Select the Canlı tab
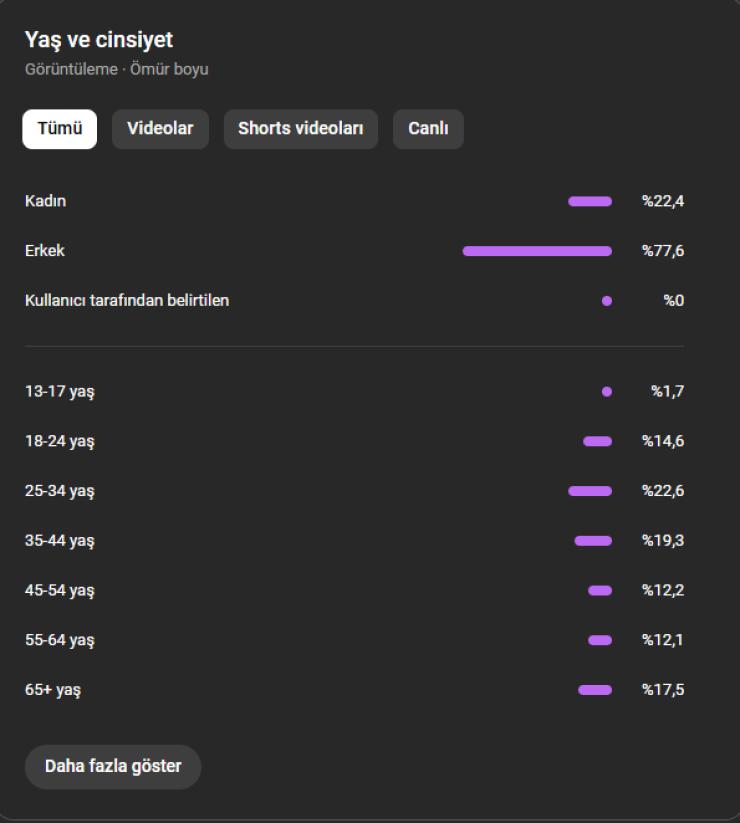The height and width of the screenshot is (823, 740). (x=428, y=129)
